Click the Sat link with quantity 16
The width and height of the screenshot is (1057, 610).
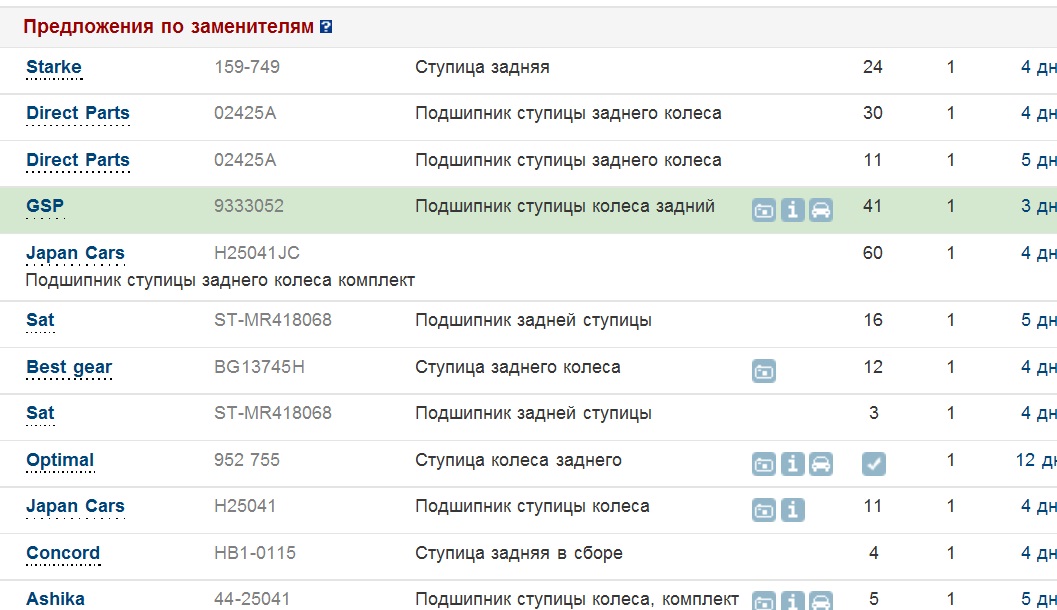point(40,320)
